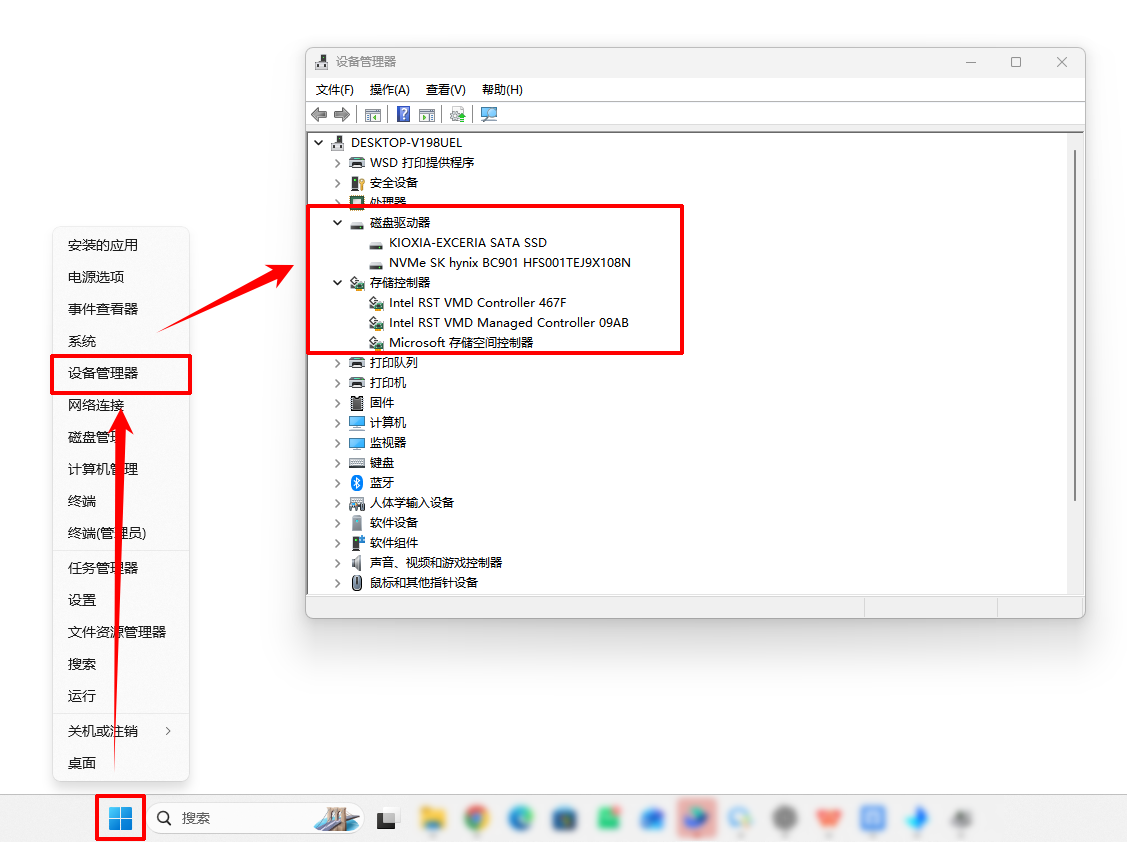
Task: Click the scan for hardware changes icon
Action: pos(489,114)
